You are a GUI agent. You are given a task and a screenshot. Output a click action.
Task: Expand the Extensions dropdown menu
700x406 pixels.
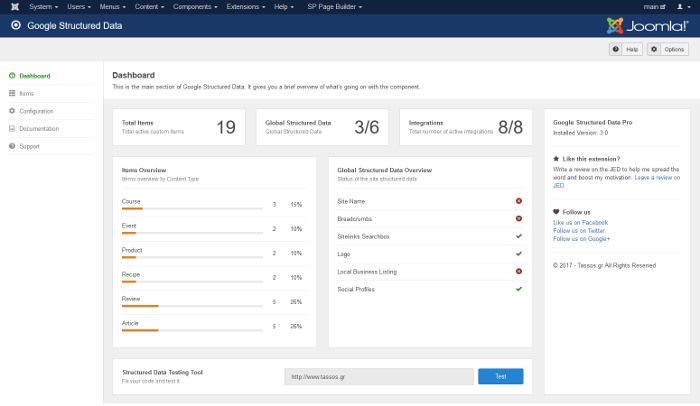coord(246,7)
